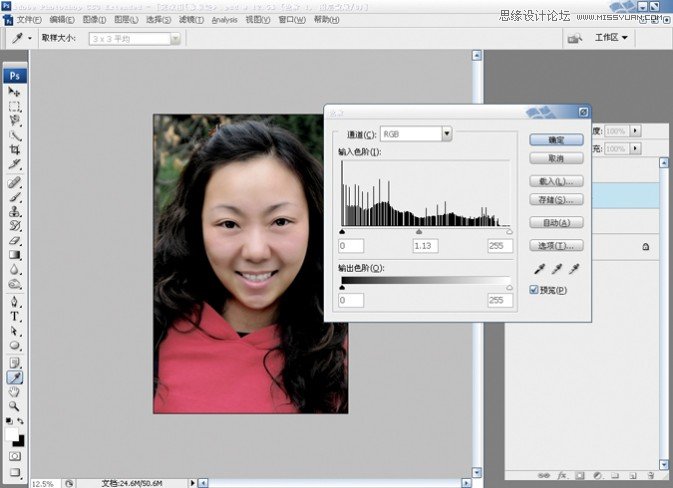
Task: Select the Rectangular Marquee tool
Action: [x=14, y=106]
